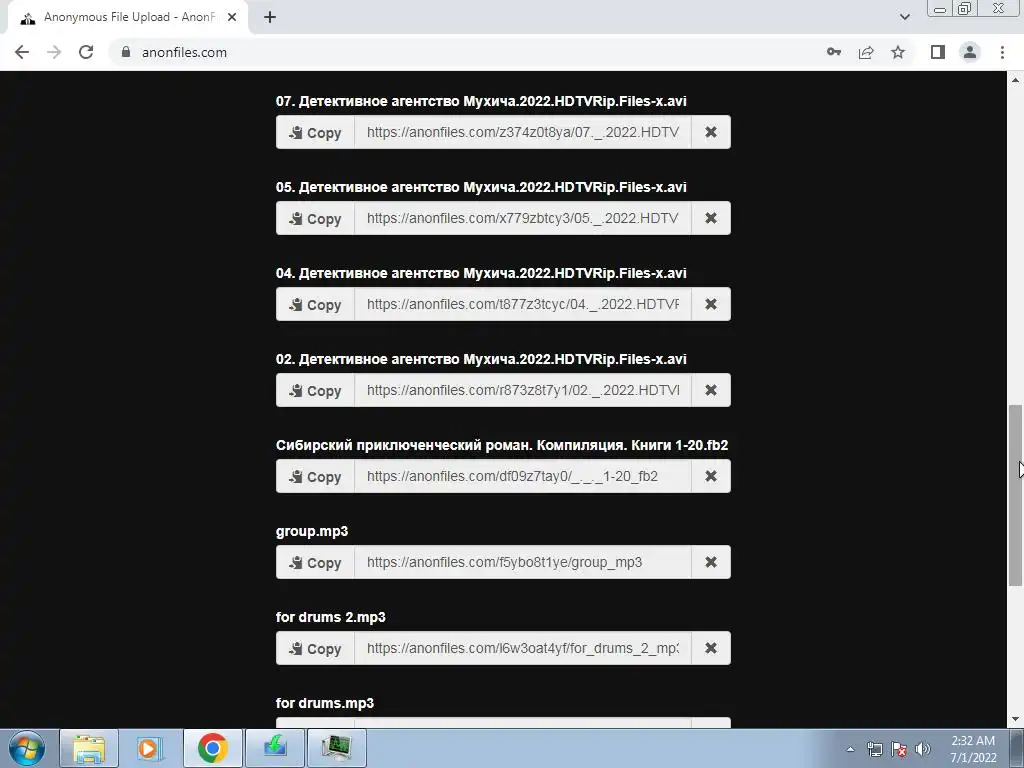Click the forward navigation arrow
This screenshot has height=768, width=1024.
[x=54, y=52]
